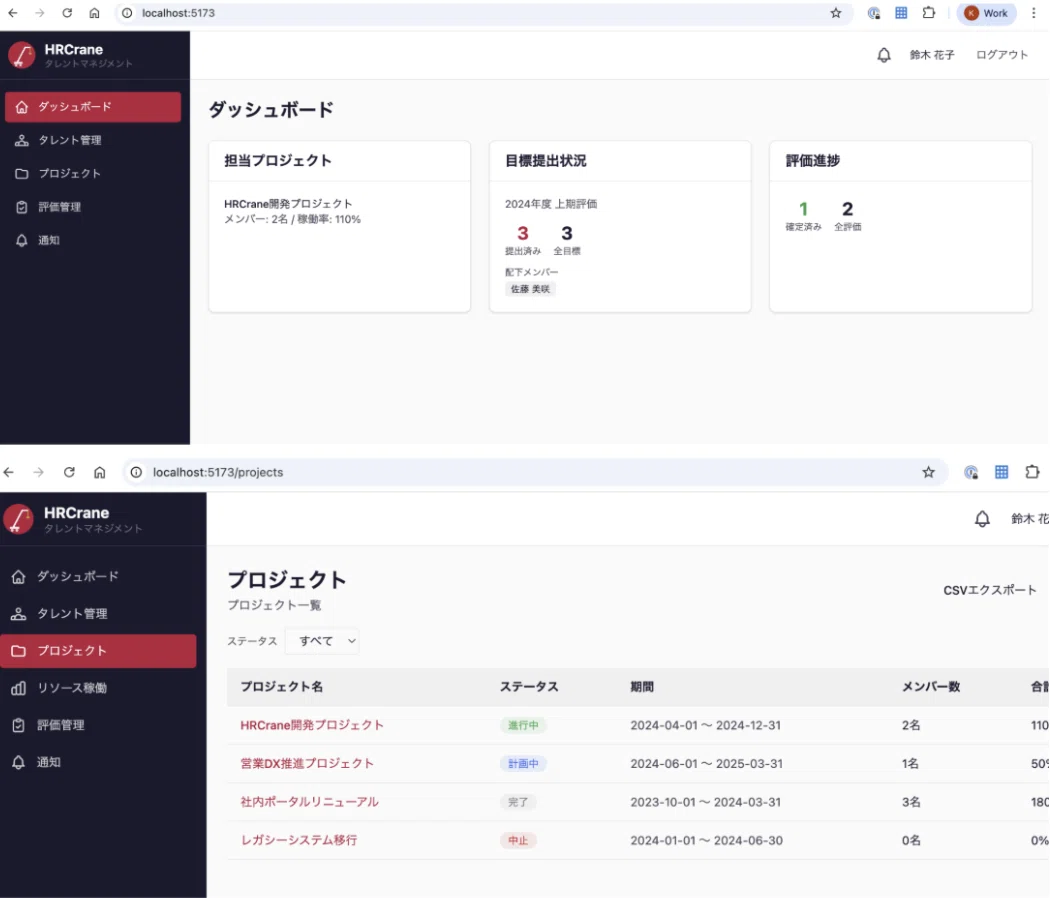The height and width of the screenshot is (898, 1050).
Task: Open 通知 in dashboard window sidebar
Action: (x=93, y=240)
